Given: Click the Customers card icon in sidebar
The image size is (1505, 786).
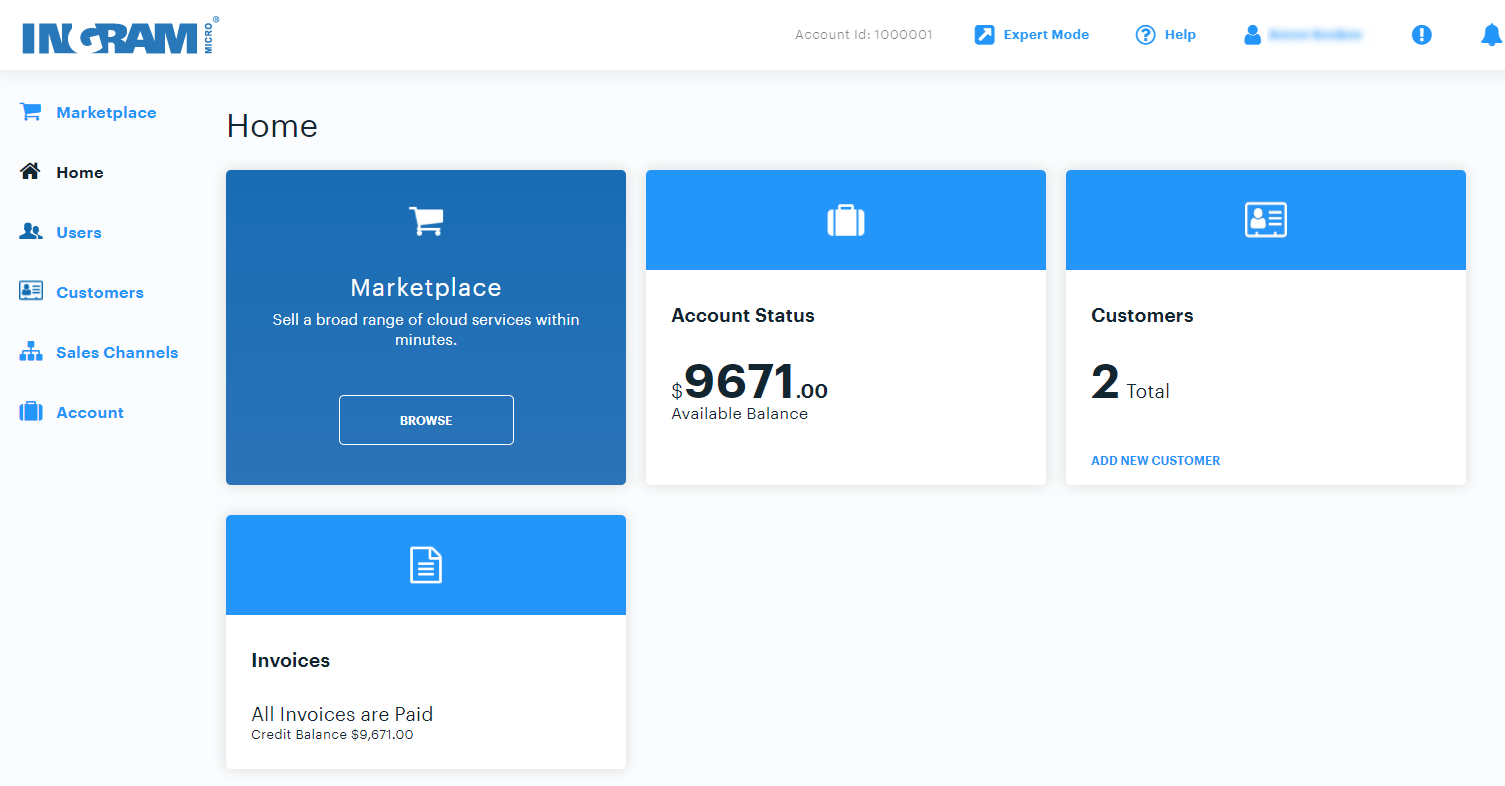Looking at the screenshot, I should coord(31,291).
